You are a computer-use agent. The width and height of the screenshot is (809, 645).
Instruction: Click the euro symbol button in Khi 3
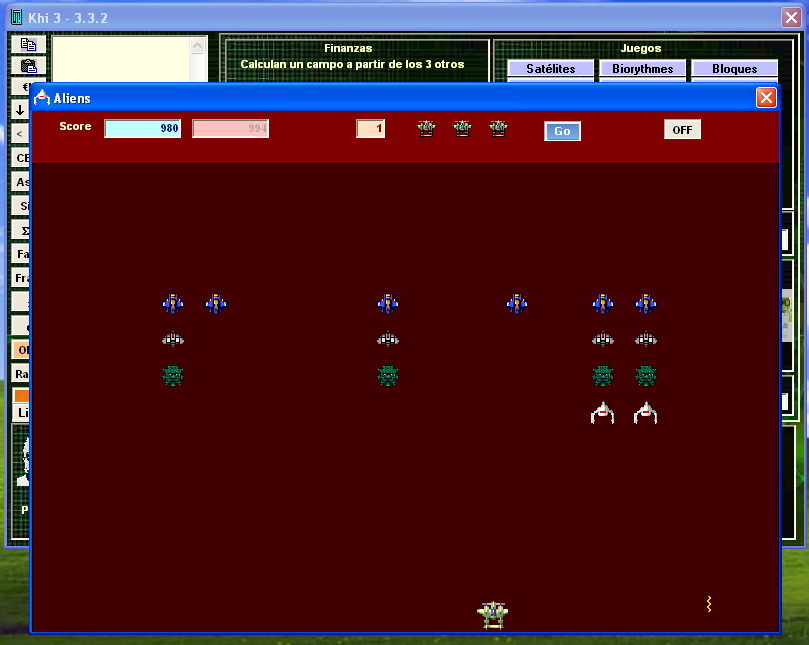click(x=21, y=86)
